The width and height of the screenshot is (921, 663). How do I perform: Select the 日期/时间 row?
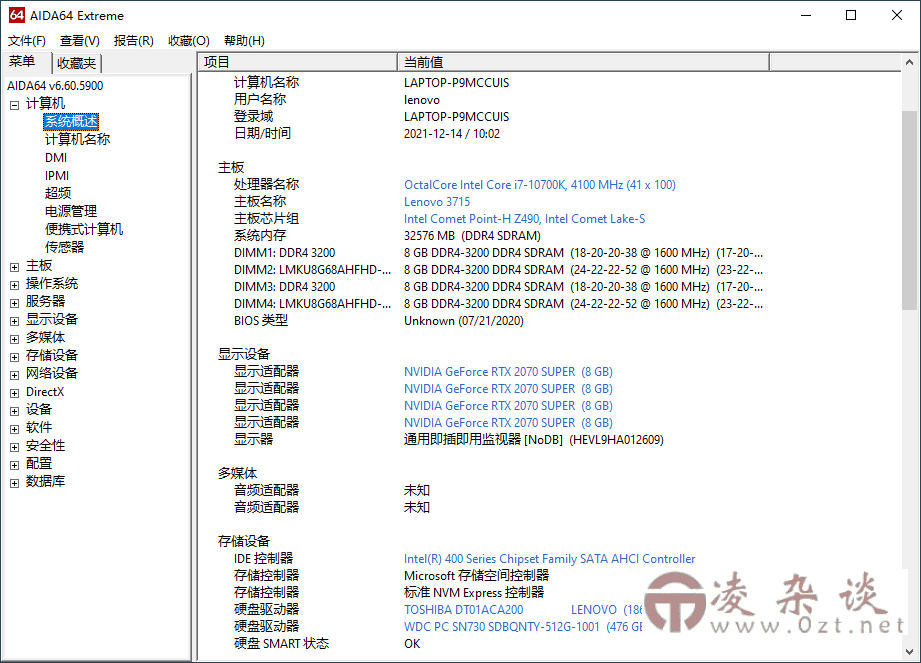pyautogui.click(x=367, y=134)
